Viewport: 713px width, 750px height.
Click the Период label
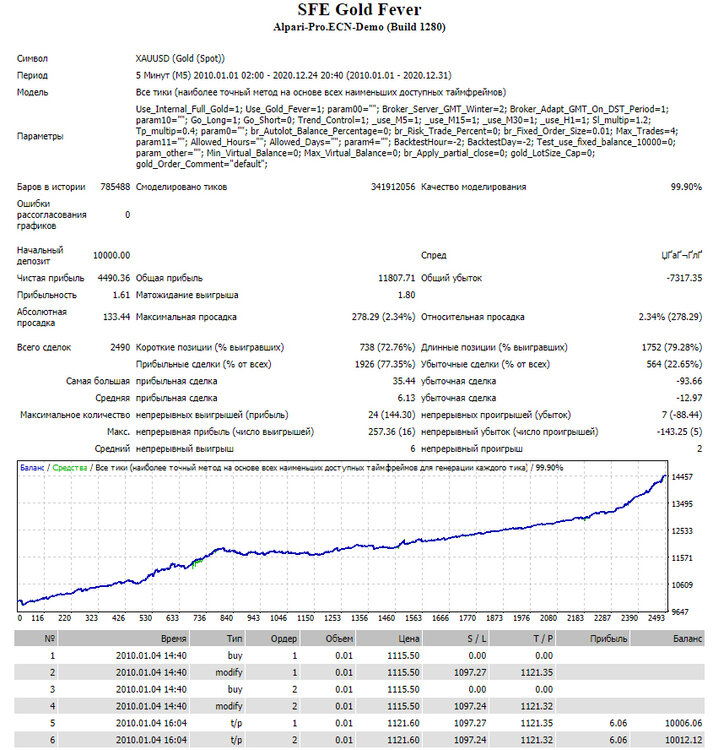(33, 76)
